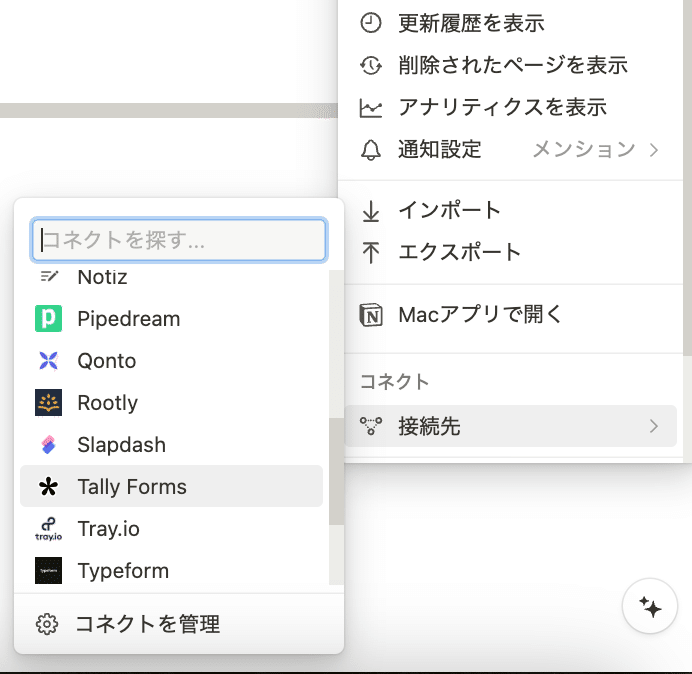692x674 pixels.
Task: Click the tray.io logo icon
Action: [49, 529]
